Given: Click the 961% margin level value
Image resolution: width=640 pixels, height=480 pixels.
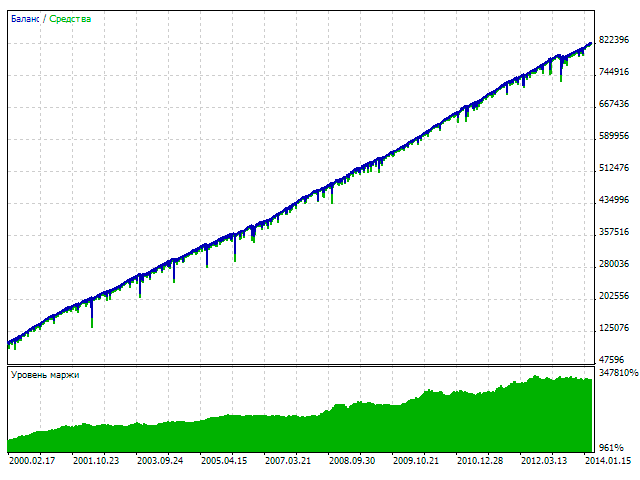Looking at the screenshot, I should 611,448.
